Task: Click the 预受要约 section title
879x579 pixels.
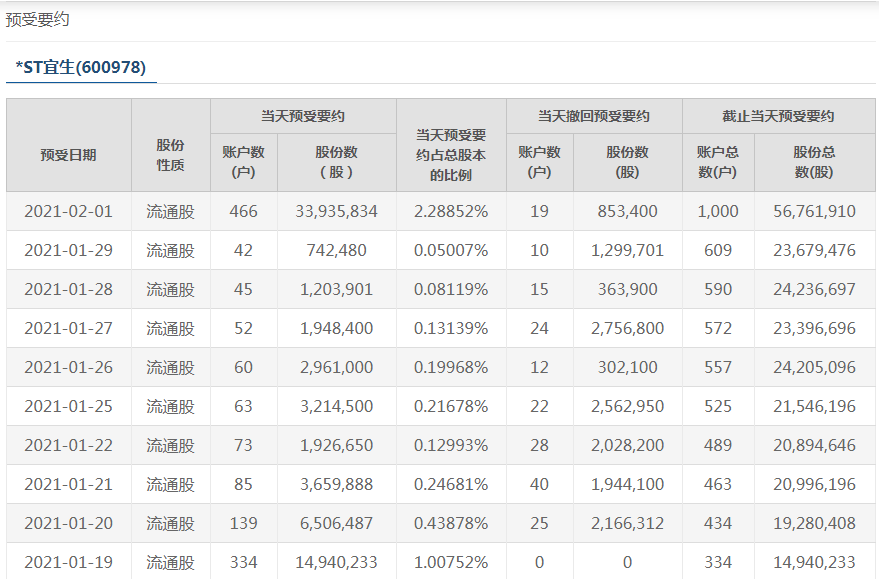Action: tap(37, 20)
